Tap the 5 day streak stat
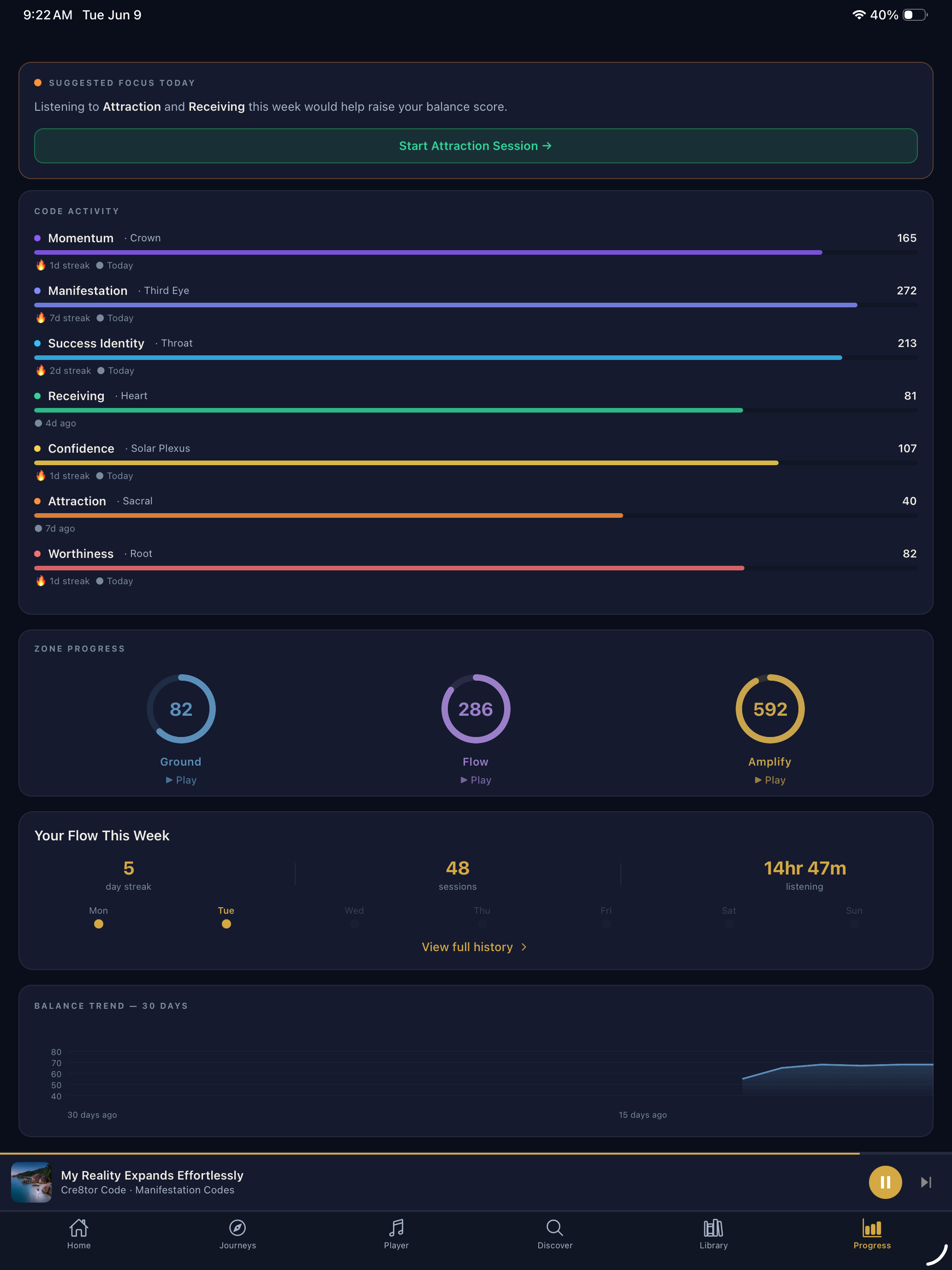The image size is (952, 1270). [x=129, y=875]
